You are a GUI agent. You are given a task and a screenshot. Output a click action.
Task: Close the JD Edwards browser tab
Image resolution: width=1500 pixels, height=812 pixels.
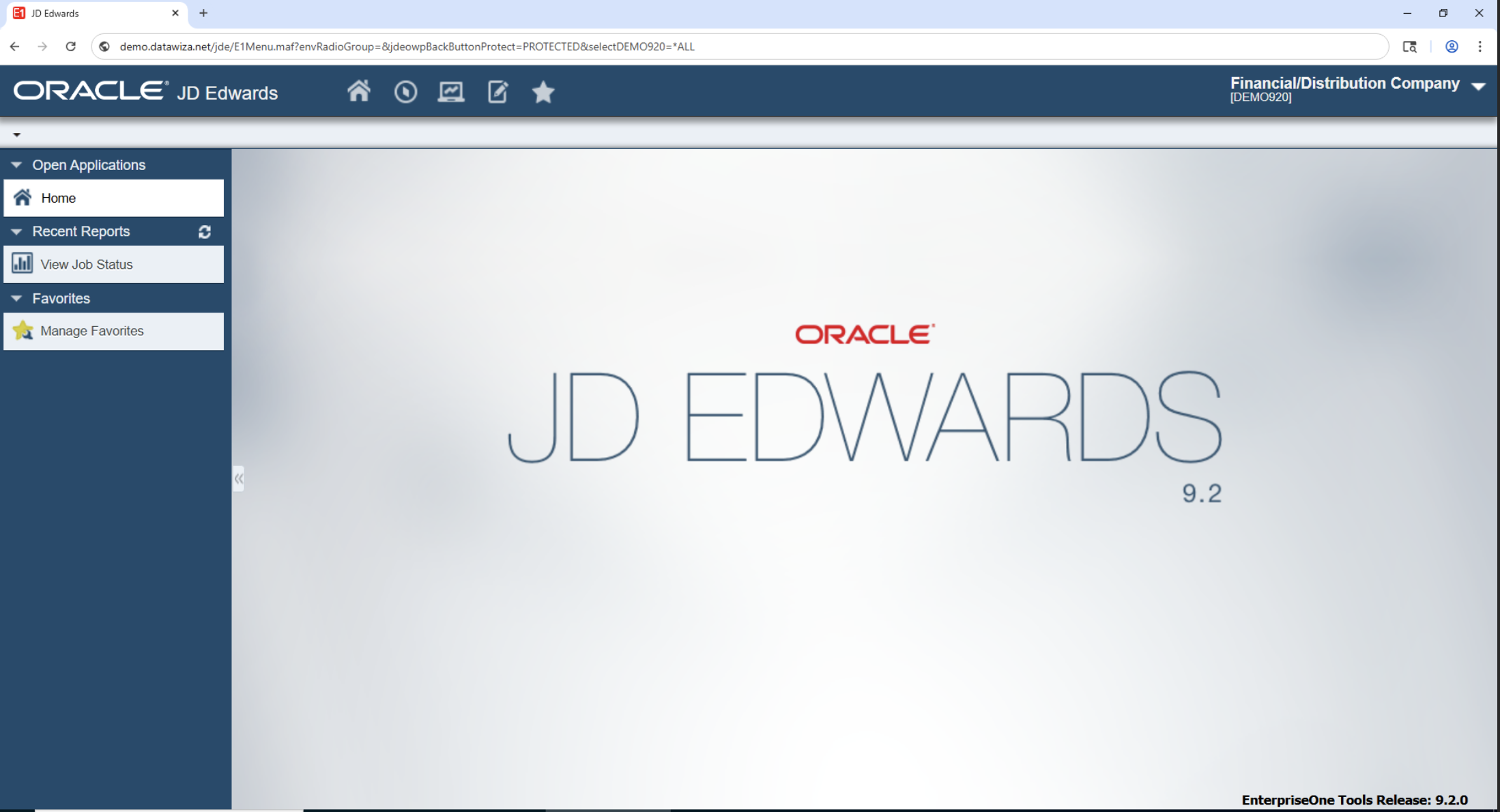175,13
